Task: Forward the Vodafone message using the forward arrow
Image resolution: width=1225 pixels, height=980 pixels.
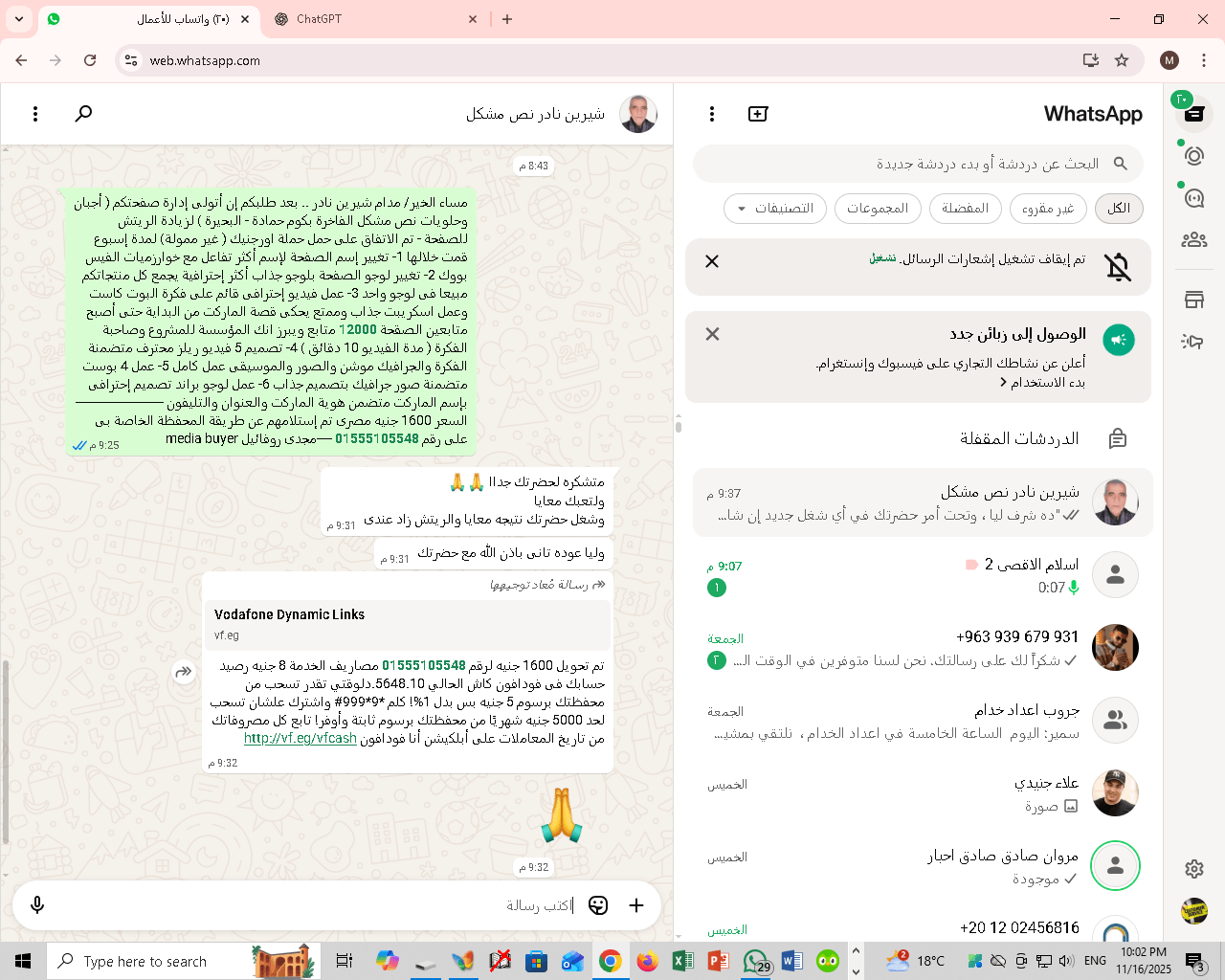Action: click(184, 673)
